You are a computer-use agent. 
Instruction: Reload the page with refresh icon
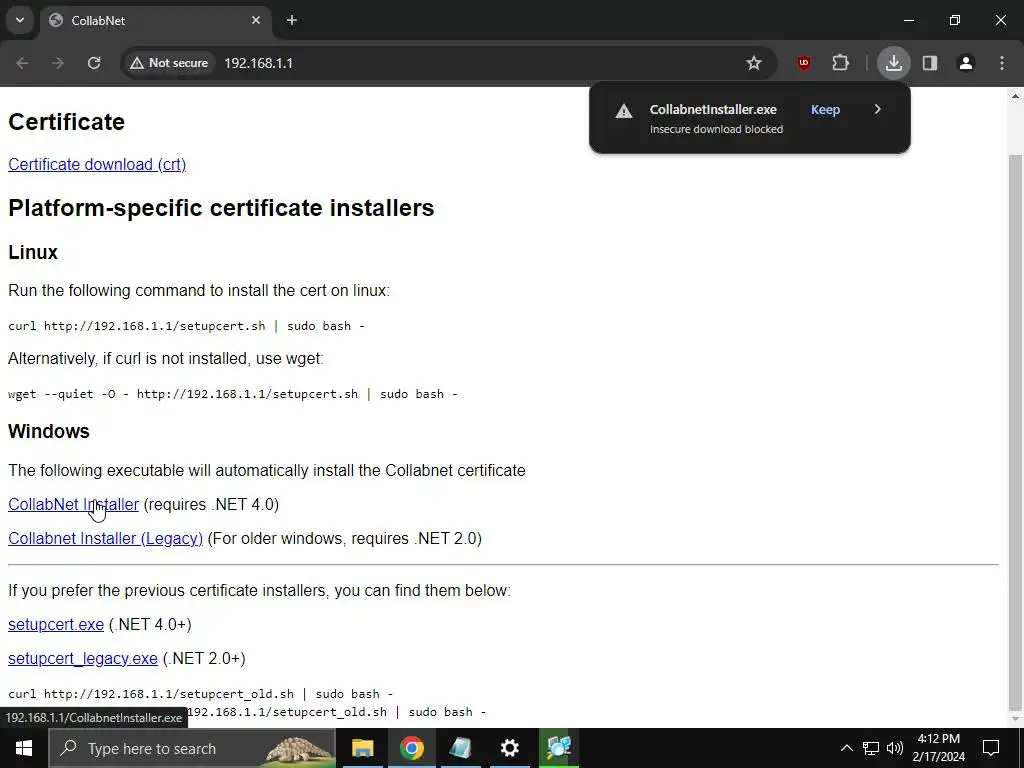(94, 63)
